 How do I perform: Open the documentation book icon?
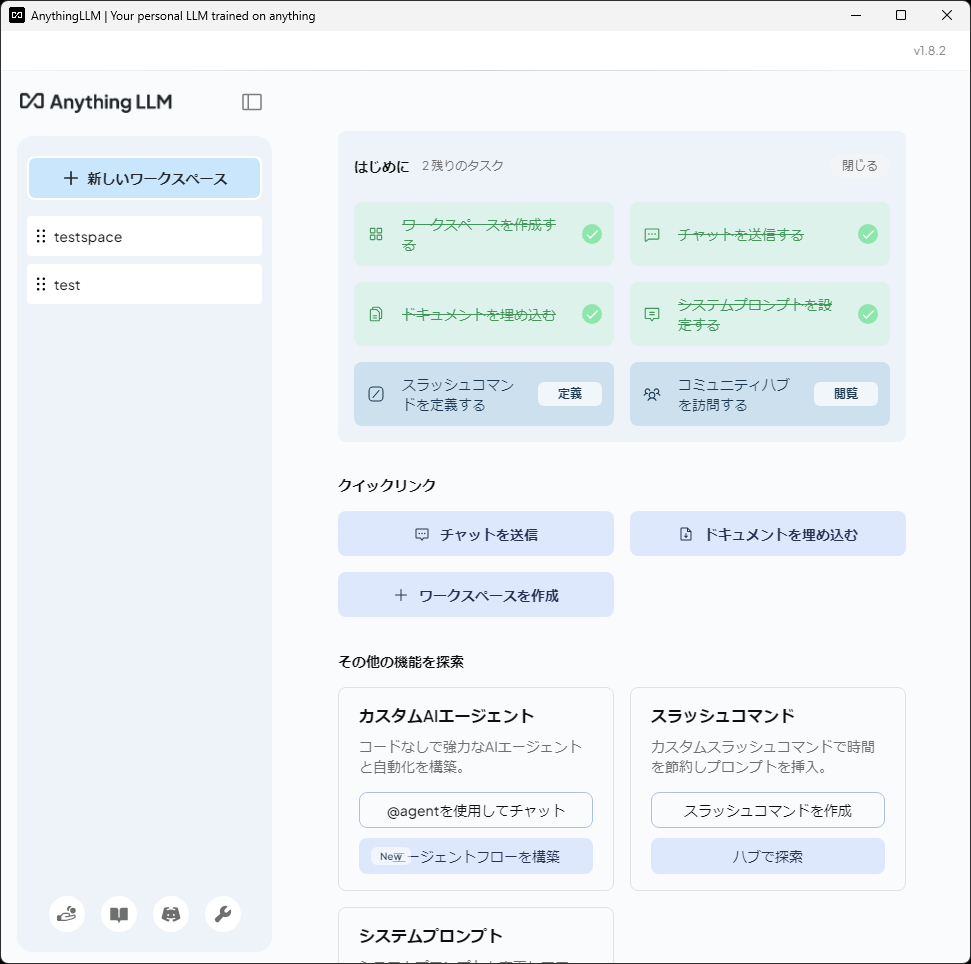click(118, 914)
